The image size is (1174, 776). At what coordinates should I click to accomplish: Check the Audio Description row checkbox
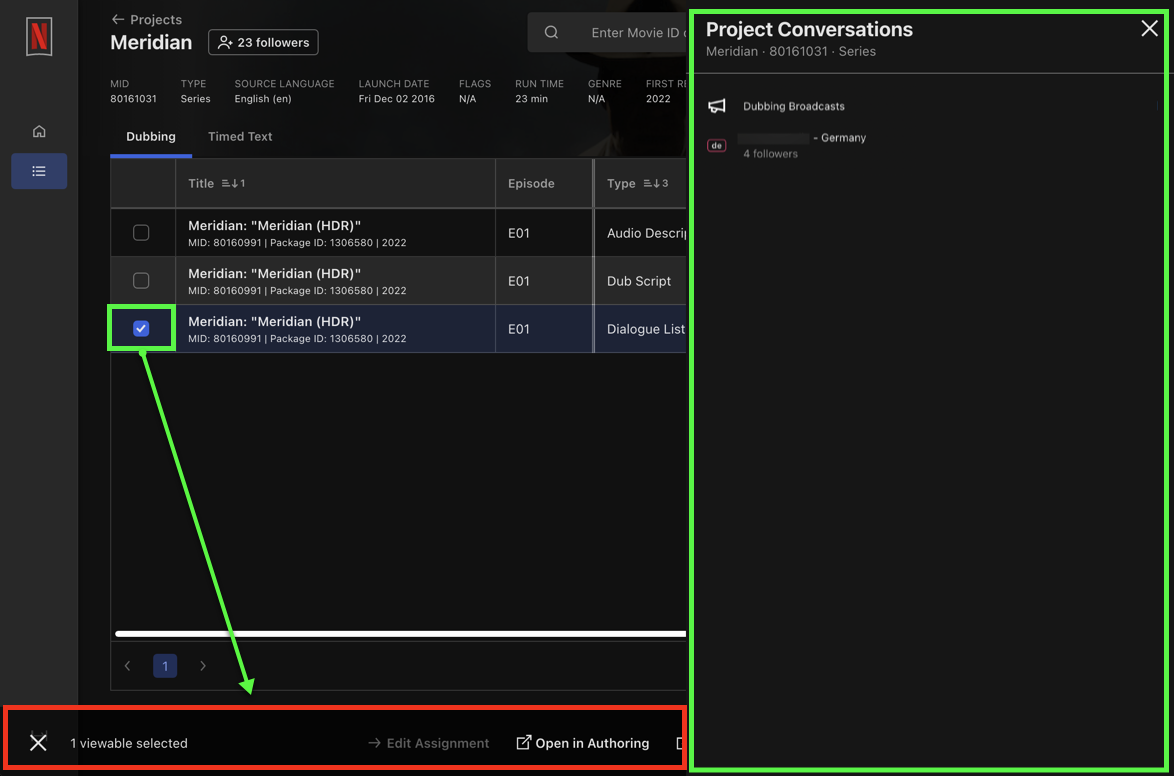click(x=141, y=233)
